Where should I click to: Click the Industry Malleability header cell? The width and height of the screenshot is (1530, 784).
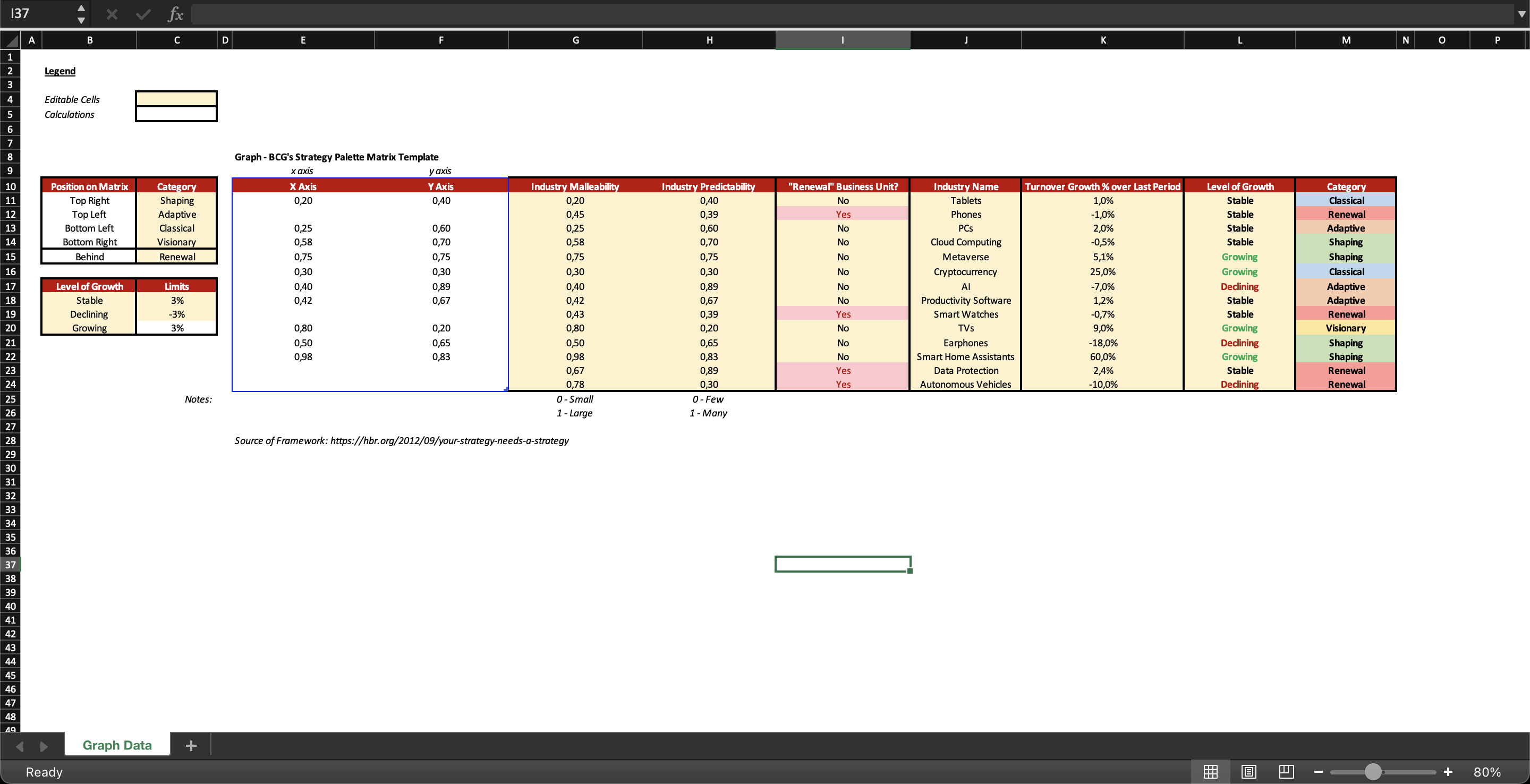pyautogui.click(x=575, y=186)
